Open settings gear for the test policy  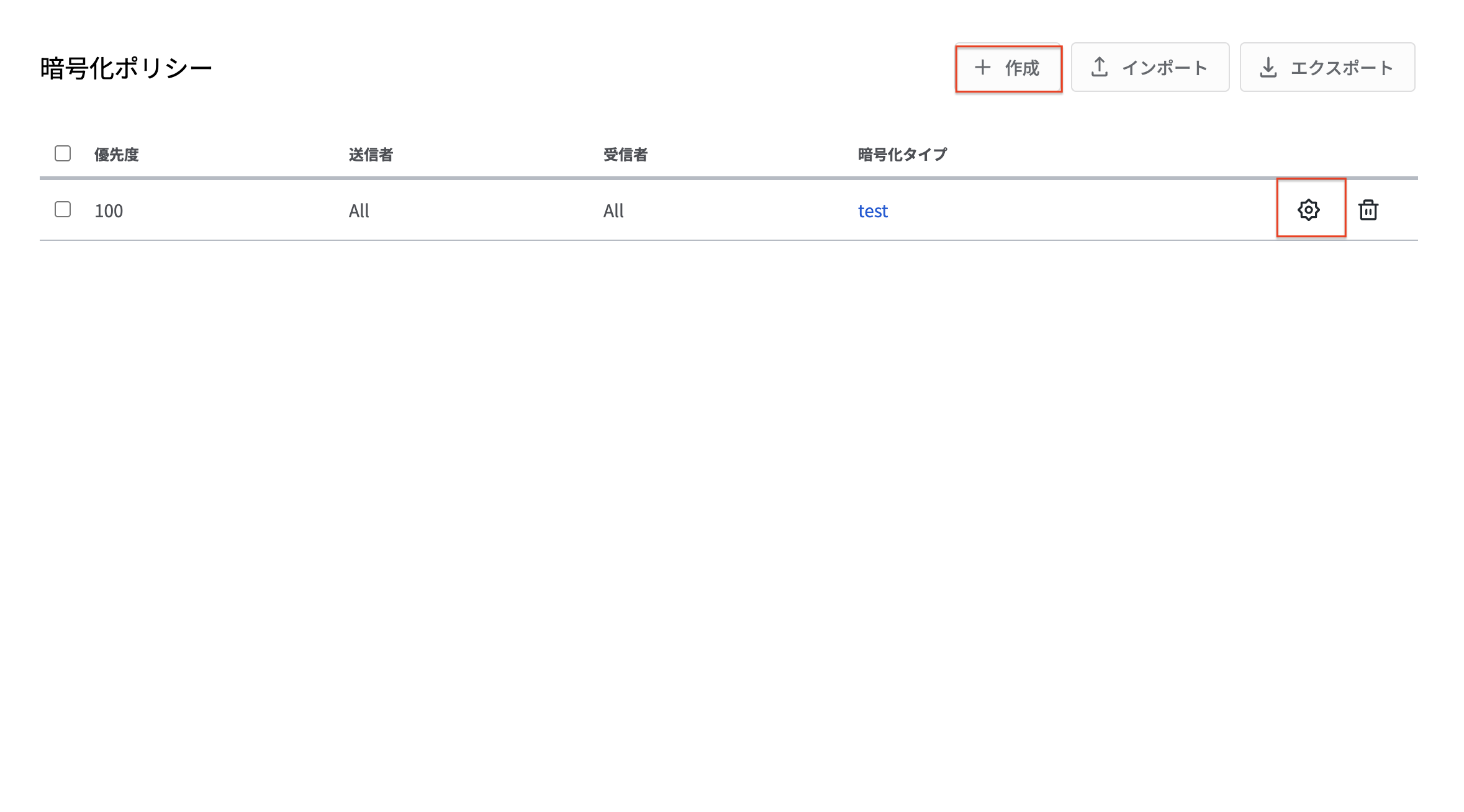pyautogui.click(x=1308, y=210)
